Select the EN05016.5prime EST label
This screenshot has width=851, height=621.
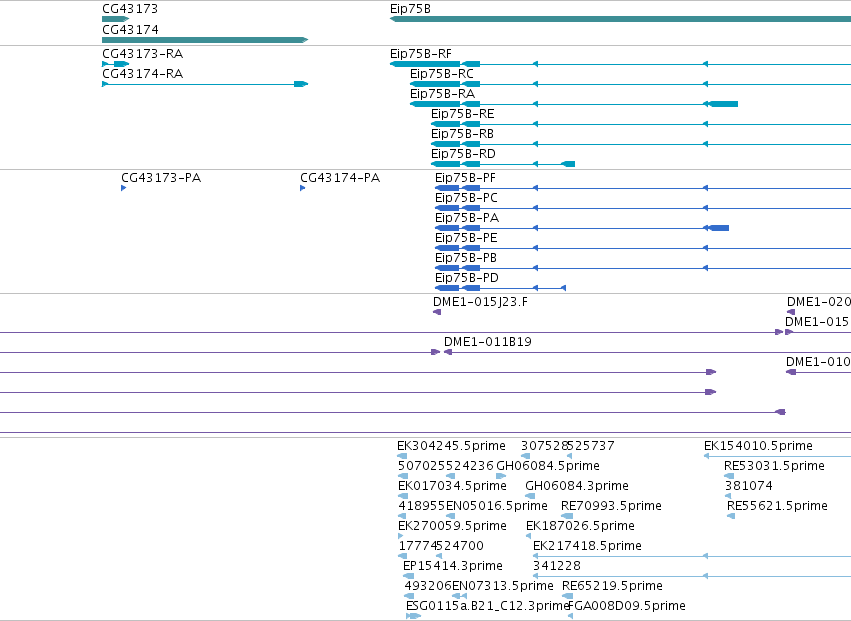pos(497,506)
